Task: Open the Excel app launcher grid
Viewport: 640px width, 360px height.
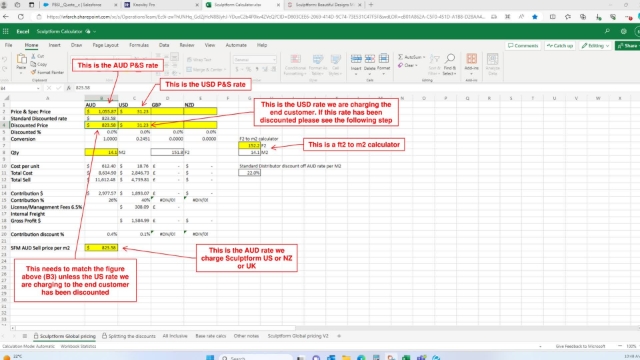Action: 5,31
